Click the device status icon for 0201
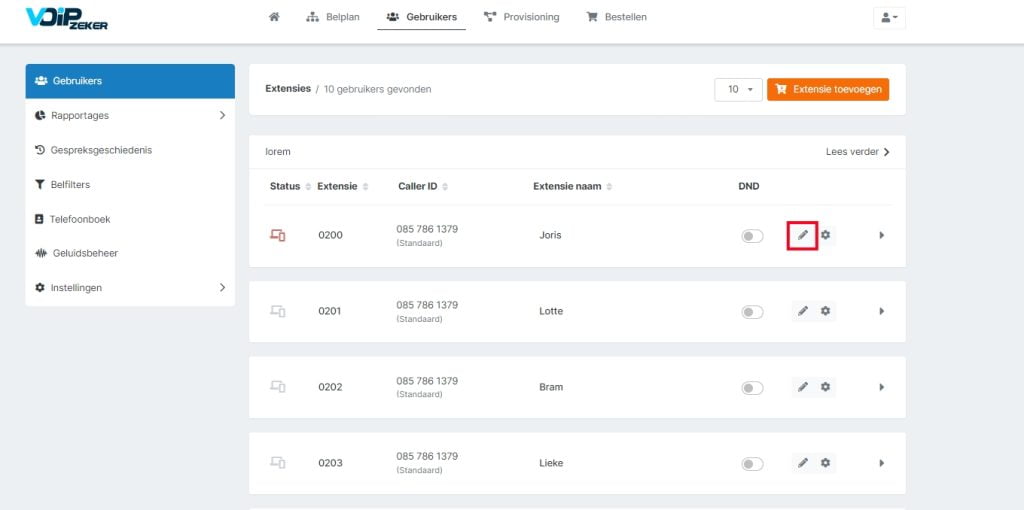The width and height of the screenshot is (1024, 510). (x=278, y=311)
